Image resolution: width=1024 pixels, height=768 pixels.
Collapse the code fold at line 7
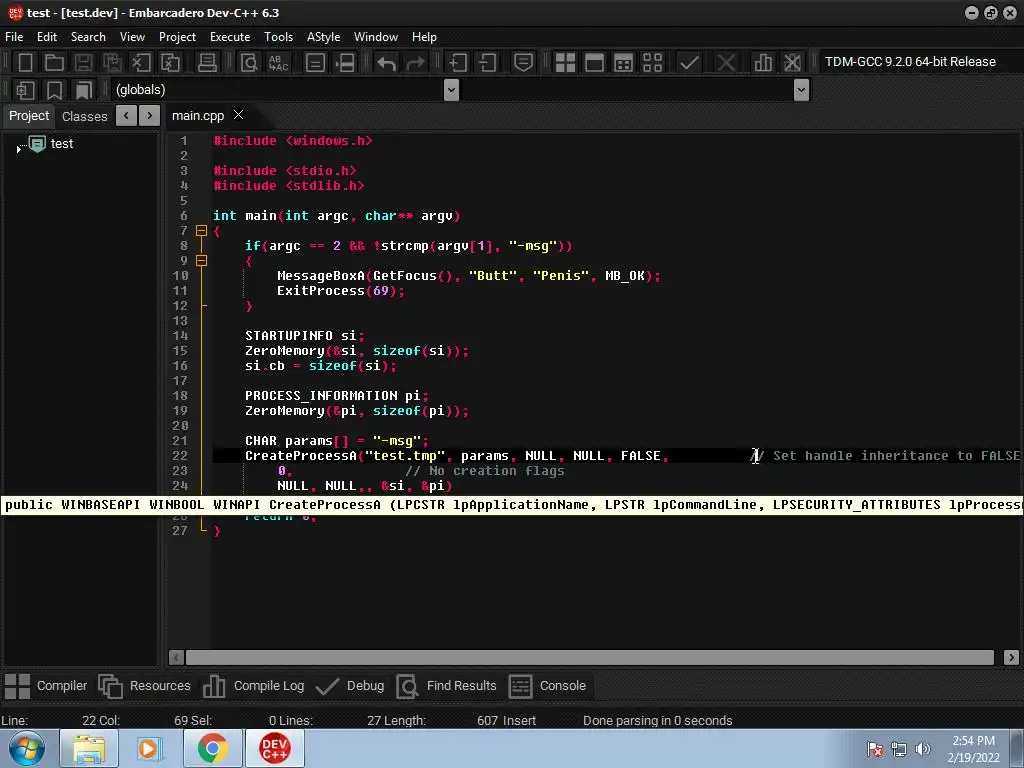pos(202,231)
